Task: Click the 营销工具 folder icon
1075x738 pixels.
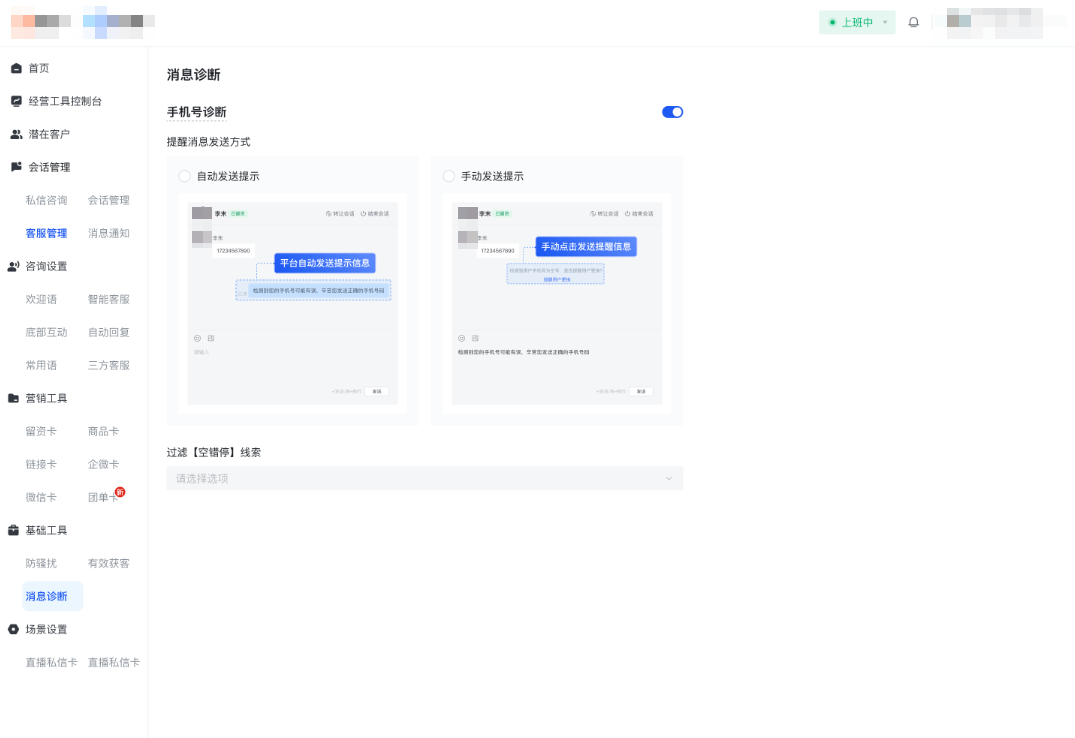Action: click(14, 398)
